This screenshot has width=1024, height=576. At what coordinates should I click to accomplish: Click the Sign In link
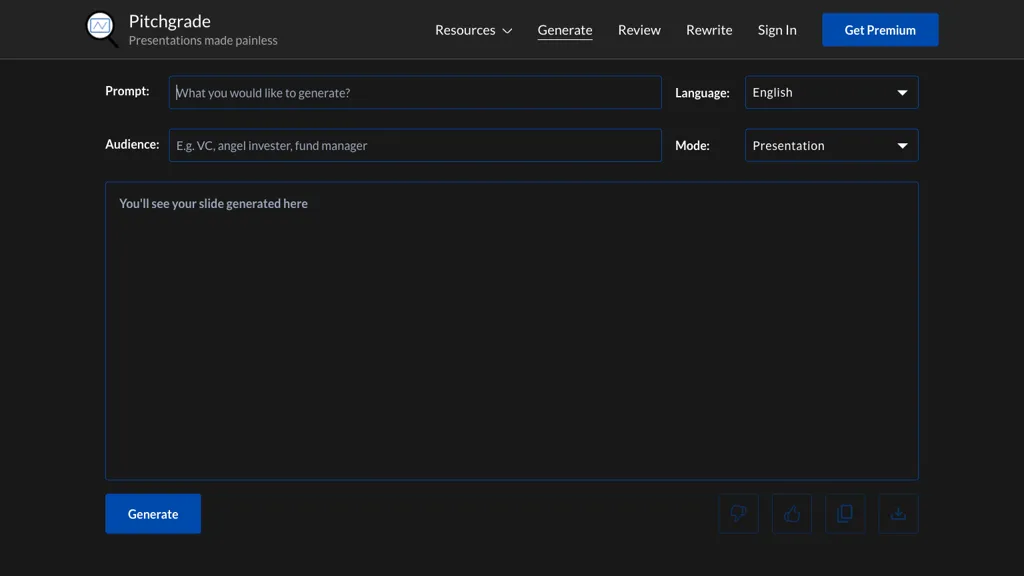[x=777, y=30]
